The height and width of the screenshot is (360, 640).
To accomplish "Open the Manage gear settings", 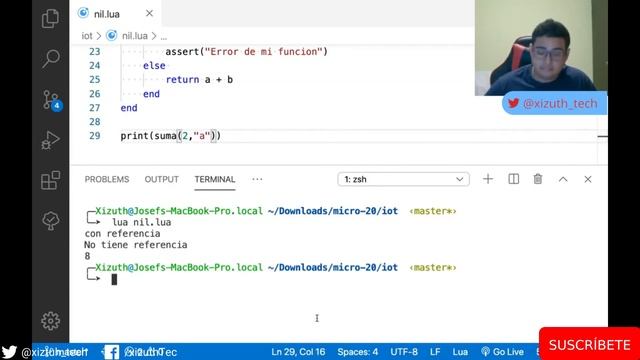I will [51, 321].
